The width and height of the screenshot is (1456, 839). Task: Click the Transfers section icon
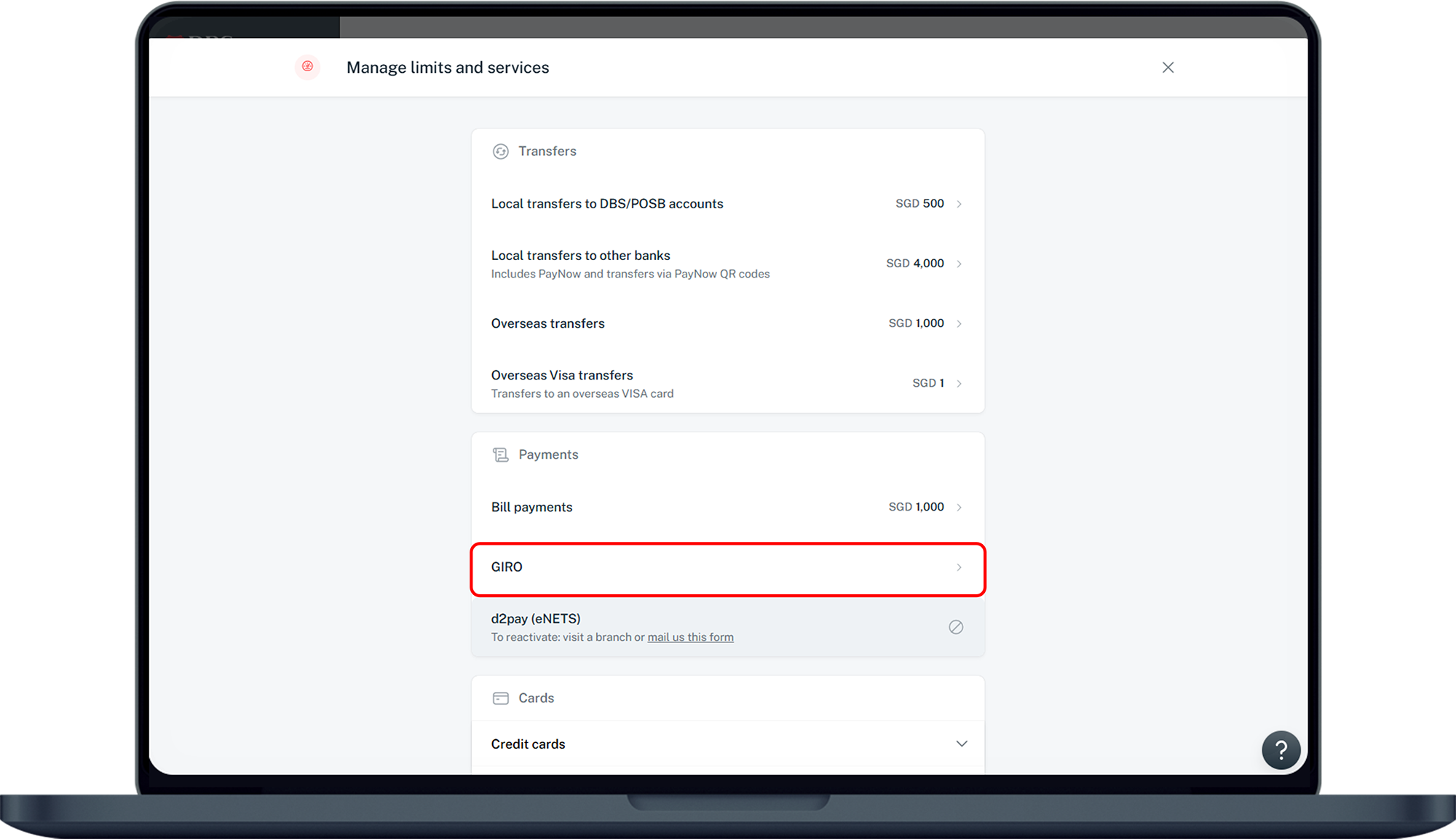pos(500,151)
